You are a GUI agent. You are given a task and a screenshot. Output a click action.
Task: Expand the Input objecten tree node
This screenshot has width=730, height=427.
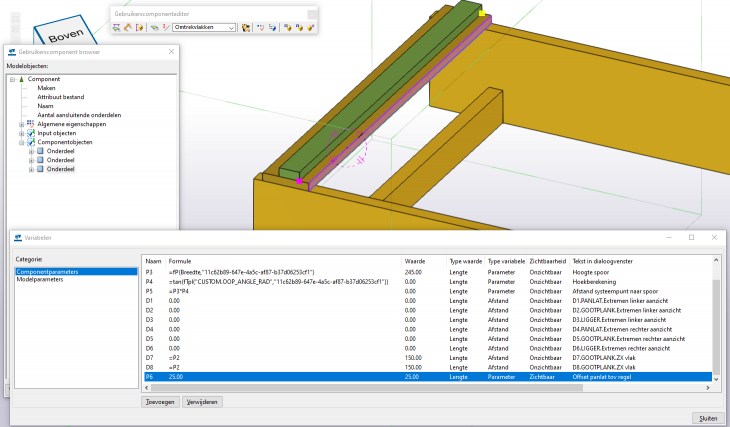tap(21, 133)
